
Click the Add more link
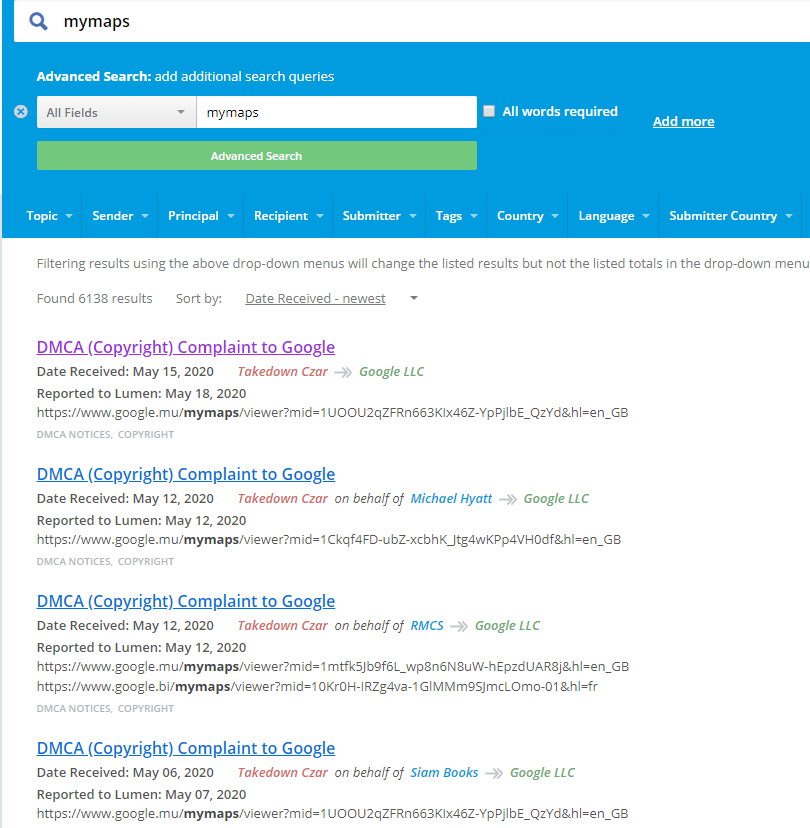tap(683, 121)
